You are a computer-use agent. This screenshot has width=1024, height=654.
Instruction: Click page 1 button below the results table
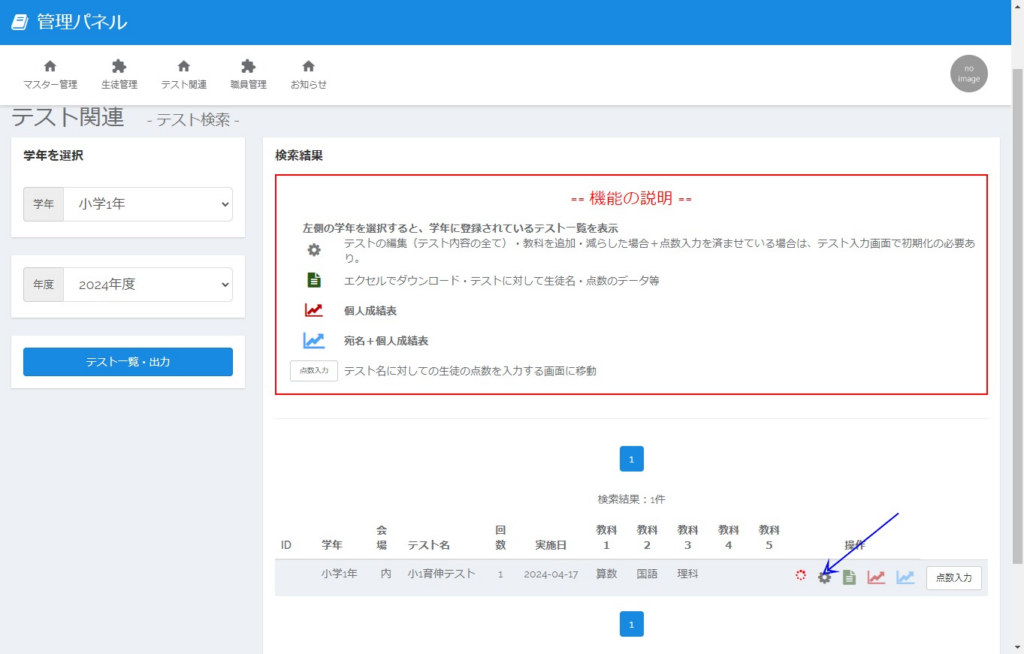tap(631, 624)
